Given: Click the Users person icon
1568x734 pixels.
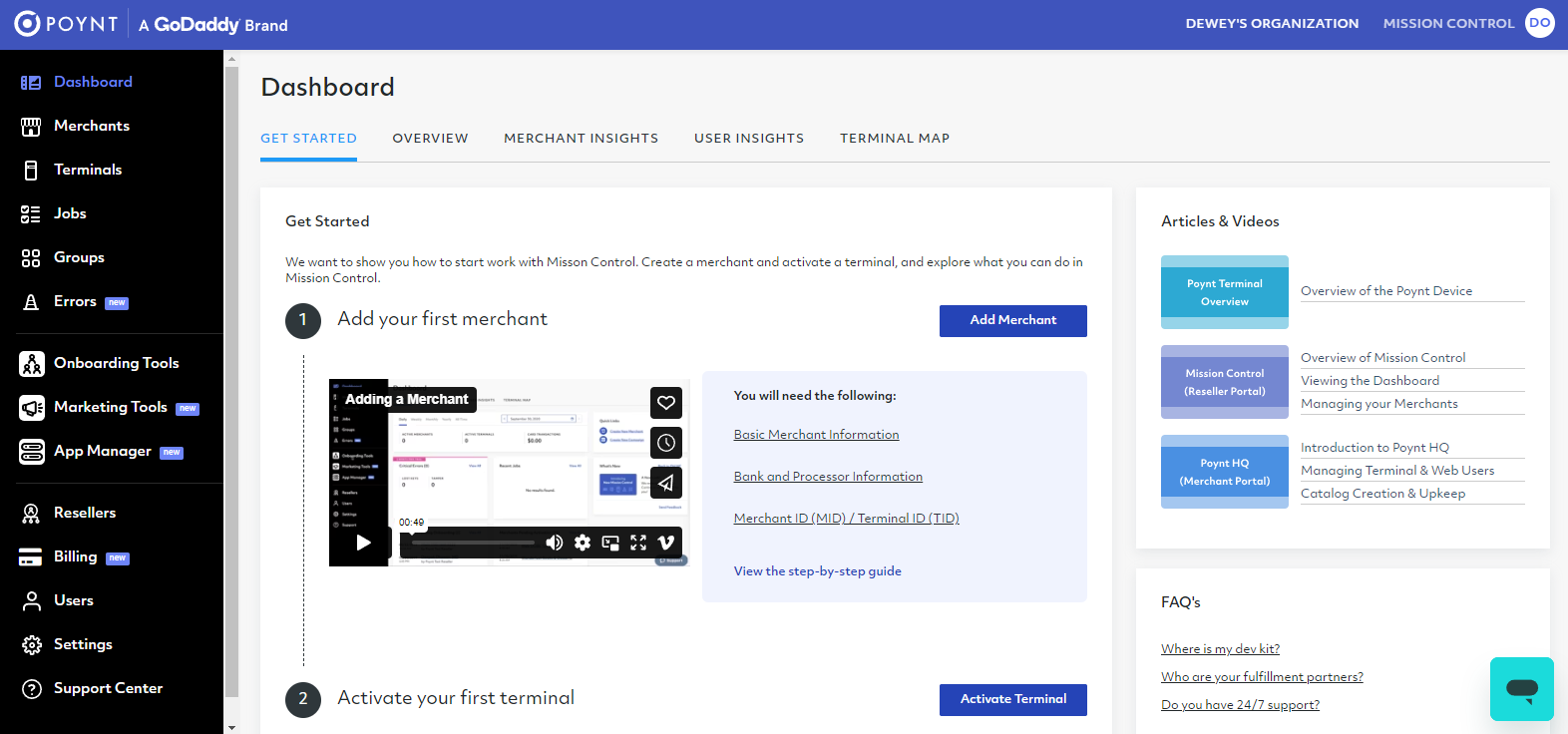Looking at the screenshot, I should (x=32, y=601).
